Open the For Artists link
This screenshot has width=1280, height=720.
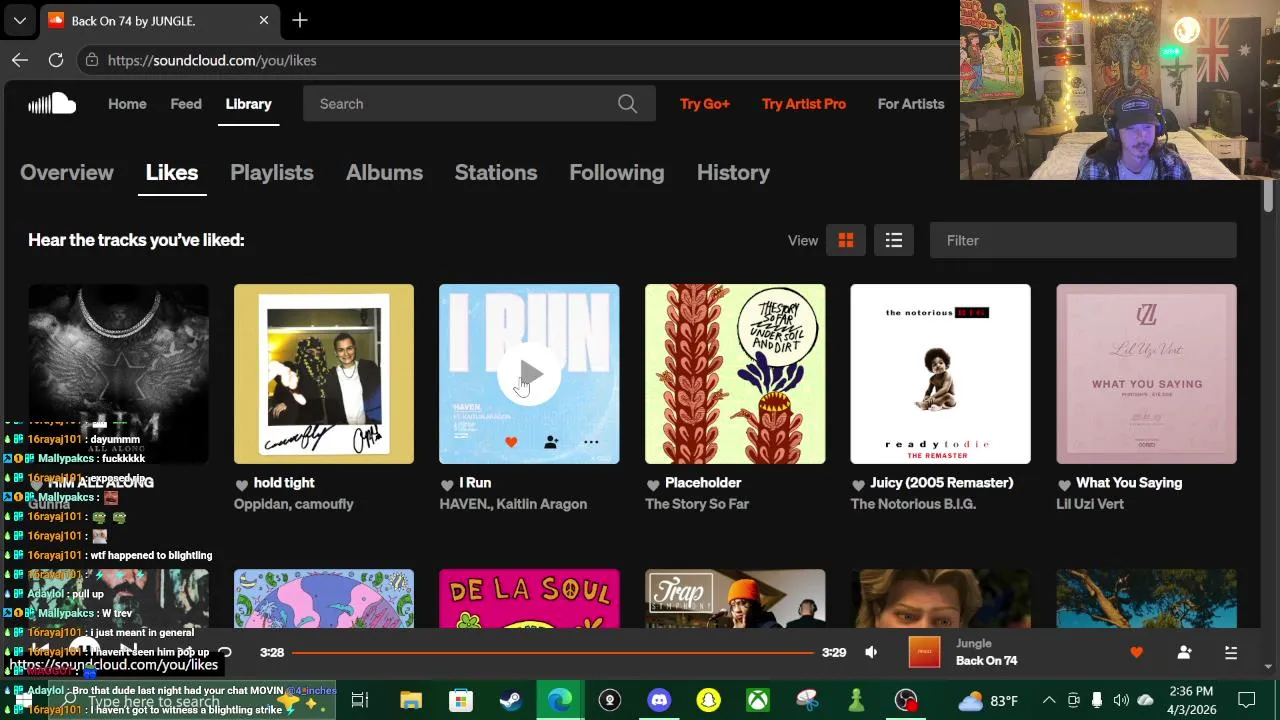tap(911, 104)
